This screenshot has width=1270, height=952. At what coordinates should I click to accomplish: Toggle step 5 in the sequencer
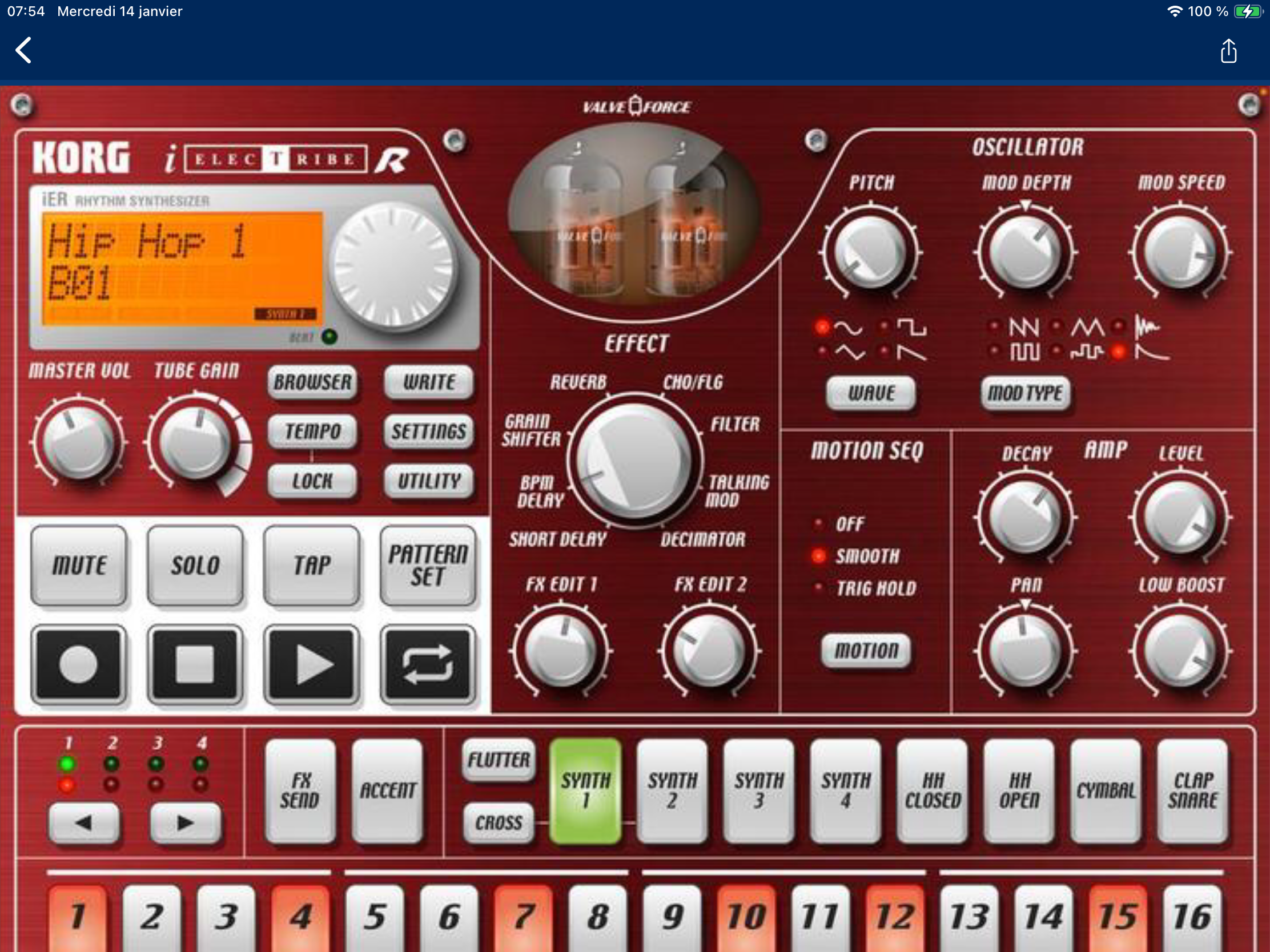click(375, 917)
